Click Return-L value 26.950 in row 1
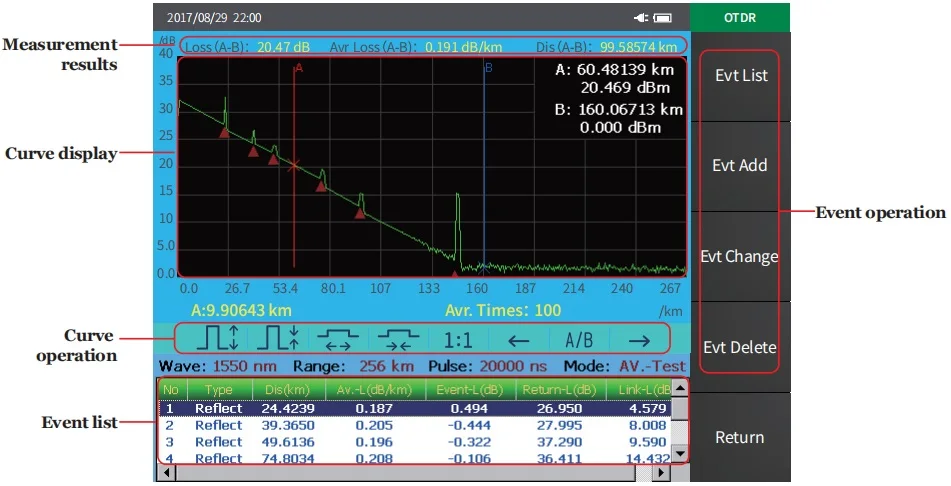The height and width of the screenshot is (486, 951). 559,408
